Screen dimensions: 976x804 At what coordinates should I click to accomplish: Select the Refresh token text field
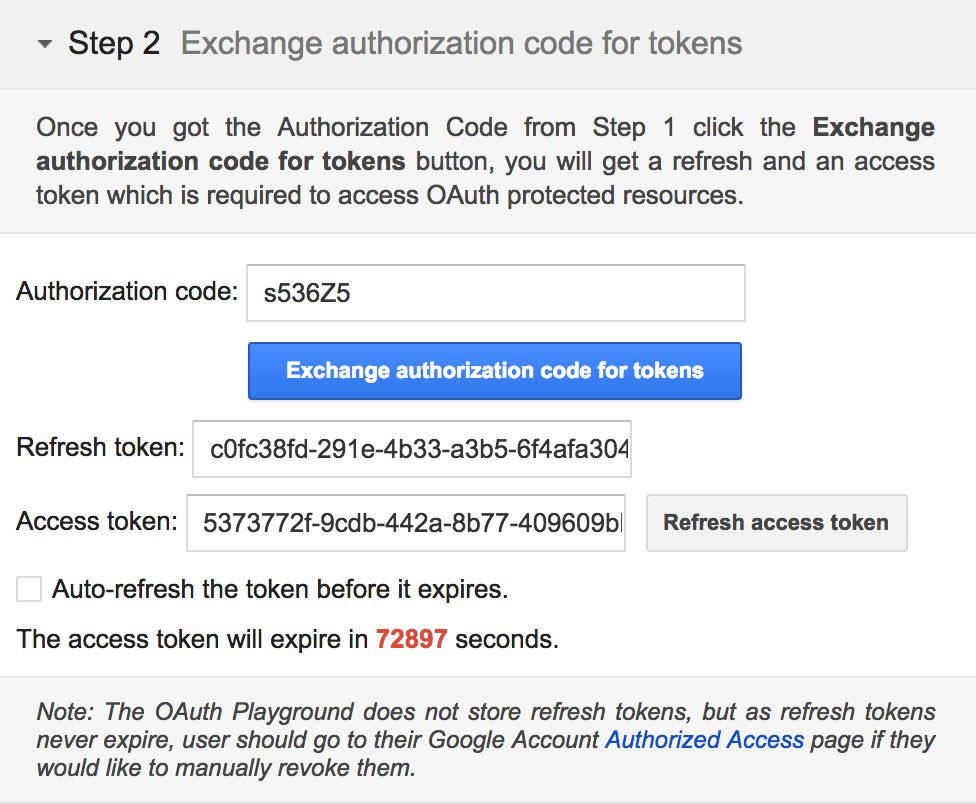coord(411,449)
